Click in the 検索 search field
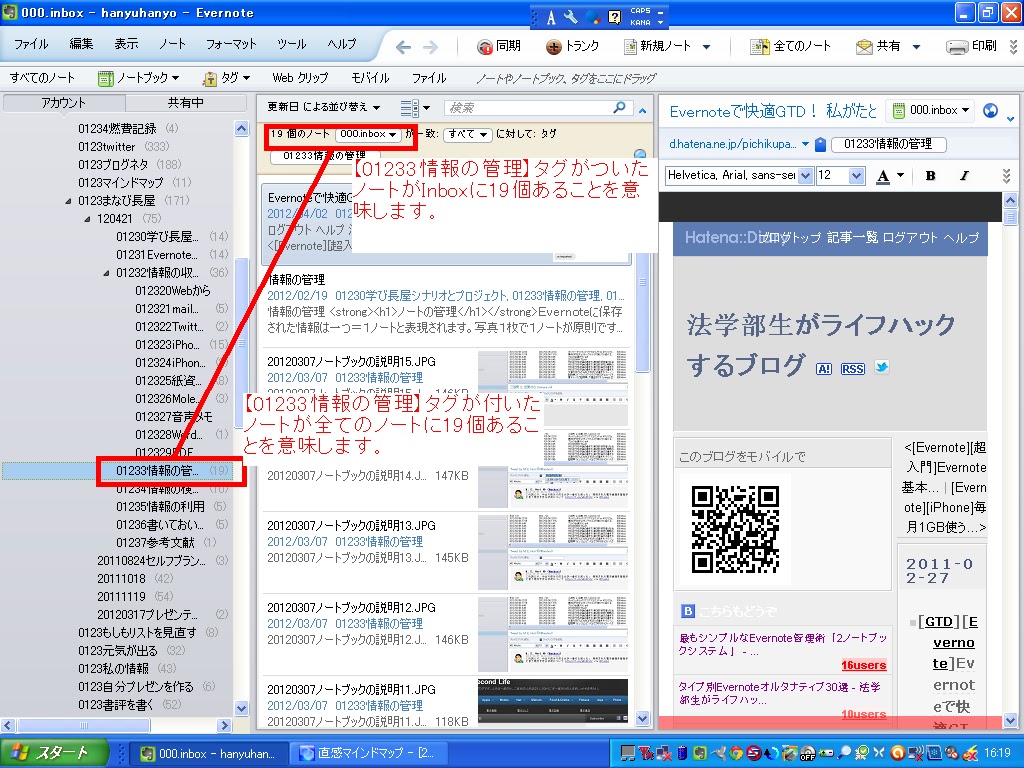The image size is (1024, 768). tap(529, 107)
